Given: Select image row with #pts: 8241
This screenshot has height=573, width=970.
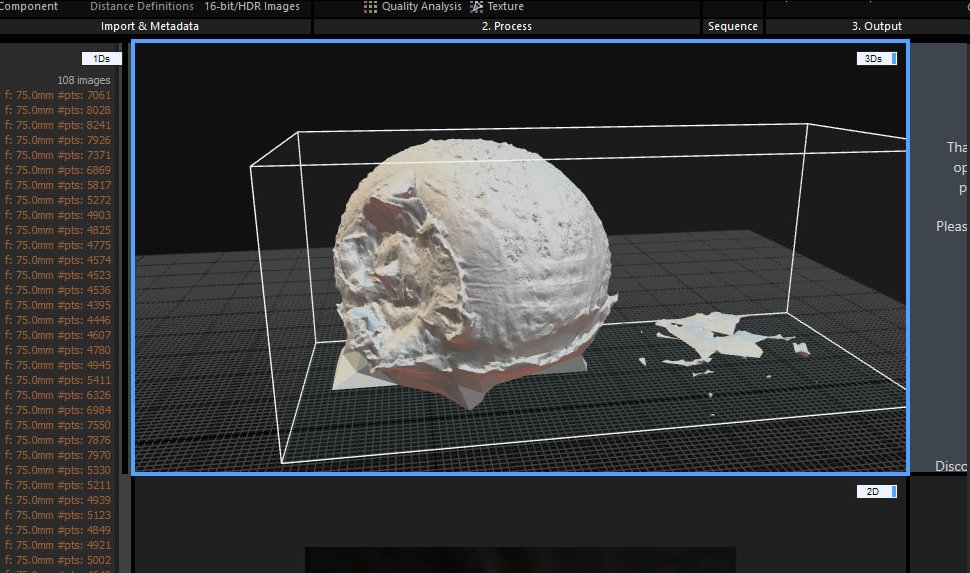Looking at the screenshot, I should pyautogui.click(x=58, y=125).
